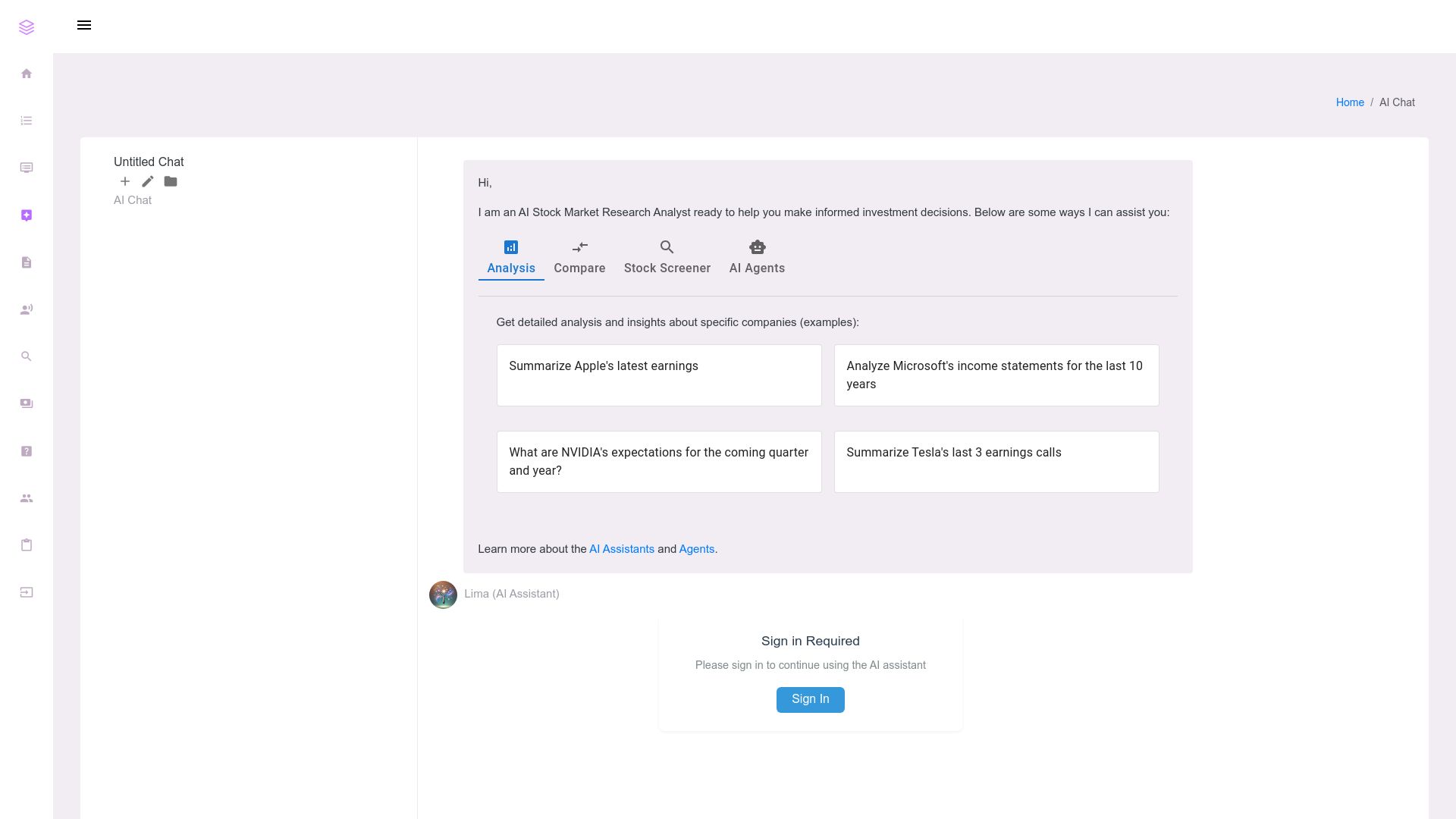Switch to the Stock Screener tab
1456x819 pixels.
(x=667, y=258)
